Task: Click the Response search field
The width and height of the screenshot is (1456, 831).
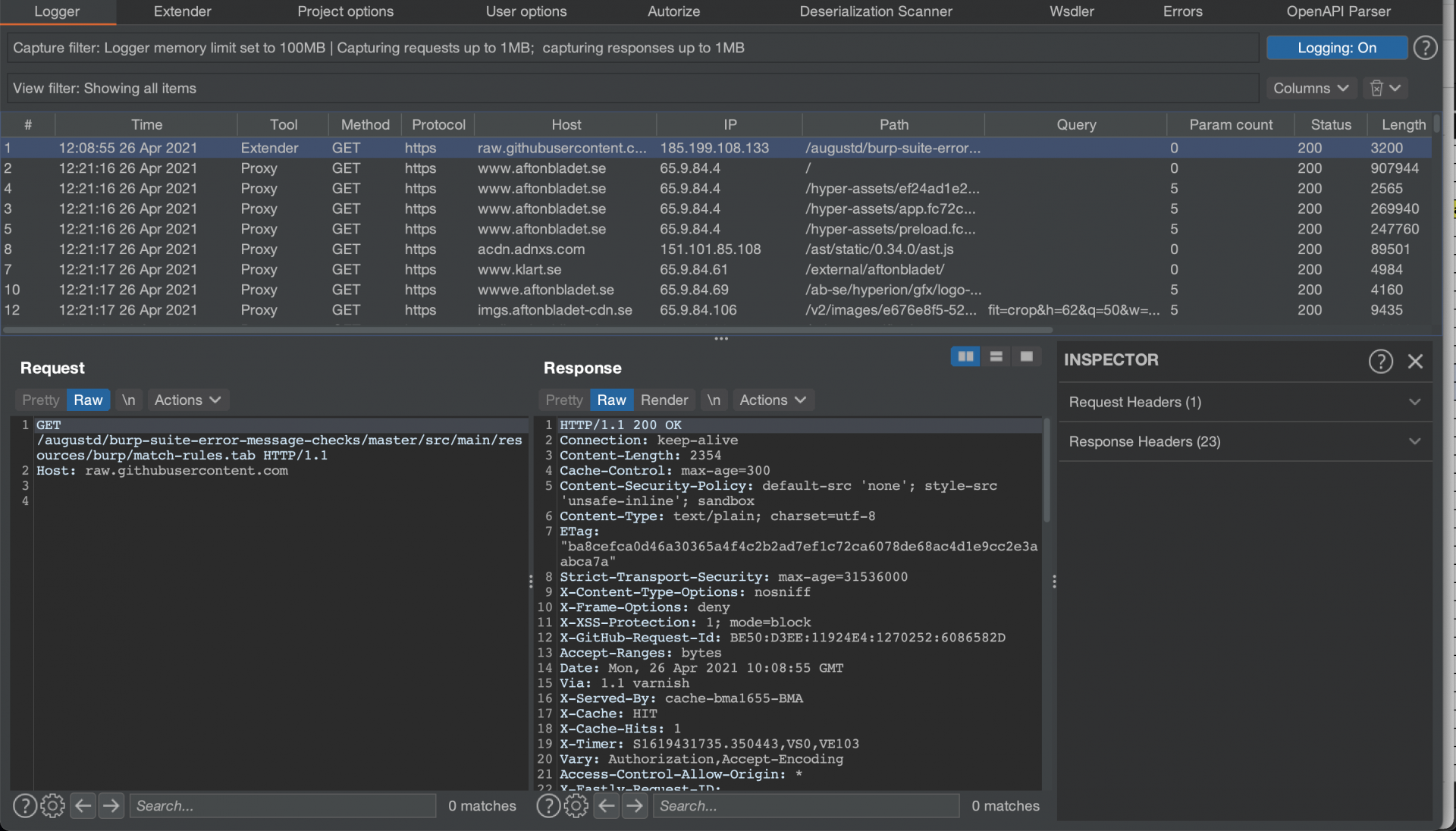Action: [806, 805]
